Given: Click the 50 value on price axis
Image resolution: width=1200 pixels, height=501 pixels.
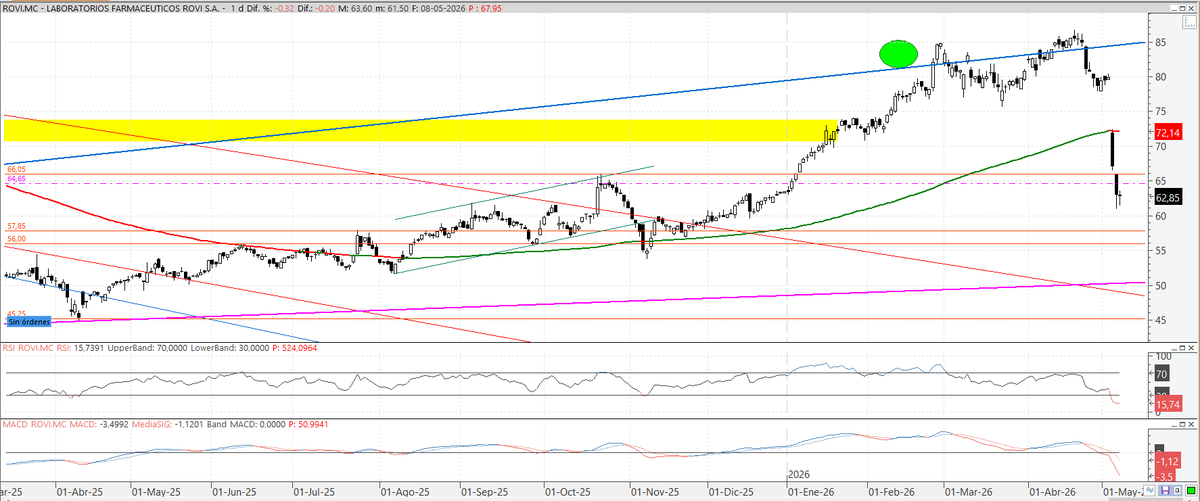Looking at the screenshot, I should click(1160, 285).
